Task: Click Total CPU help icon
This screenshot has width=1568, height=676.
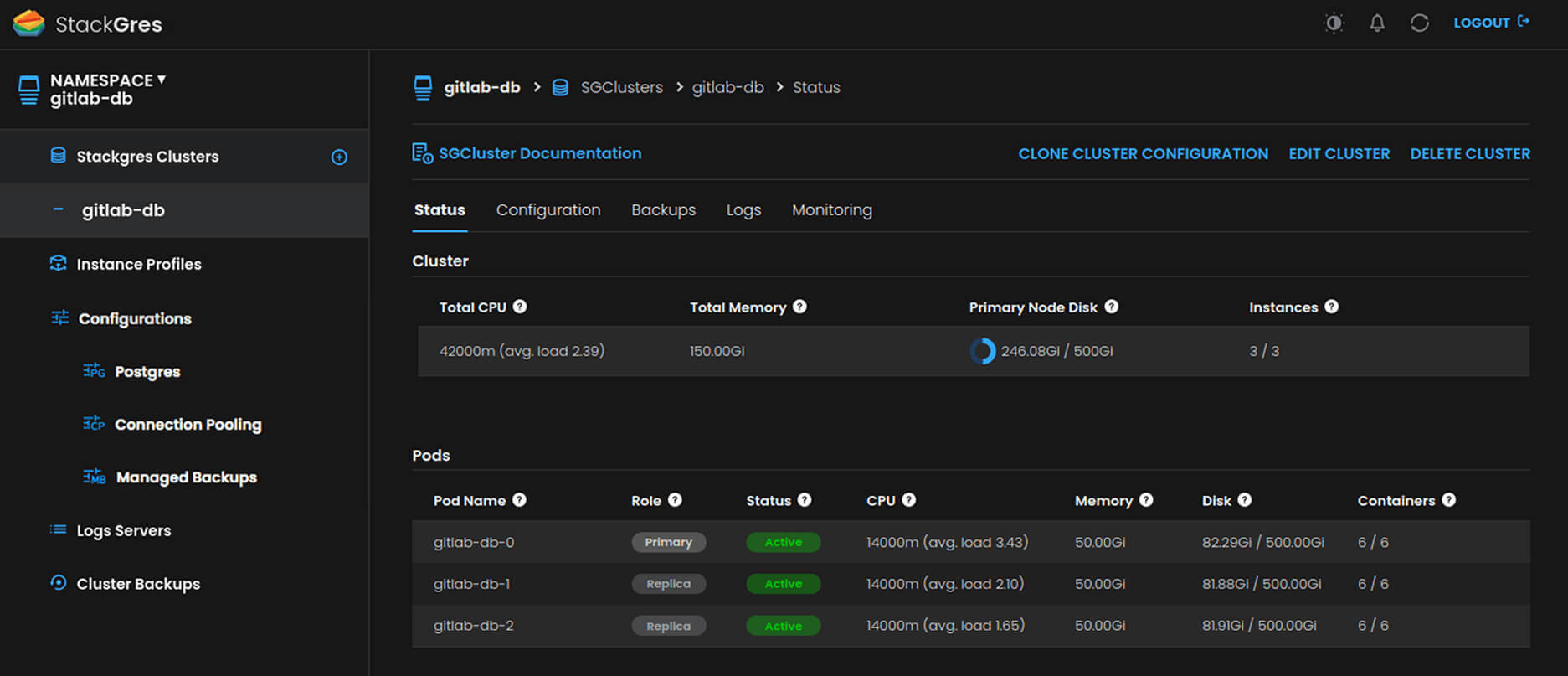Action: coord(520,307)
